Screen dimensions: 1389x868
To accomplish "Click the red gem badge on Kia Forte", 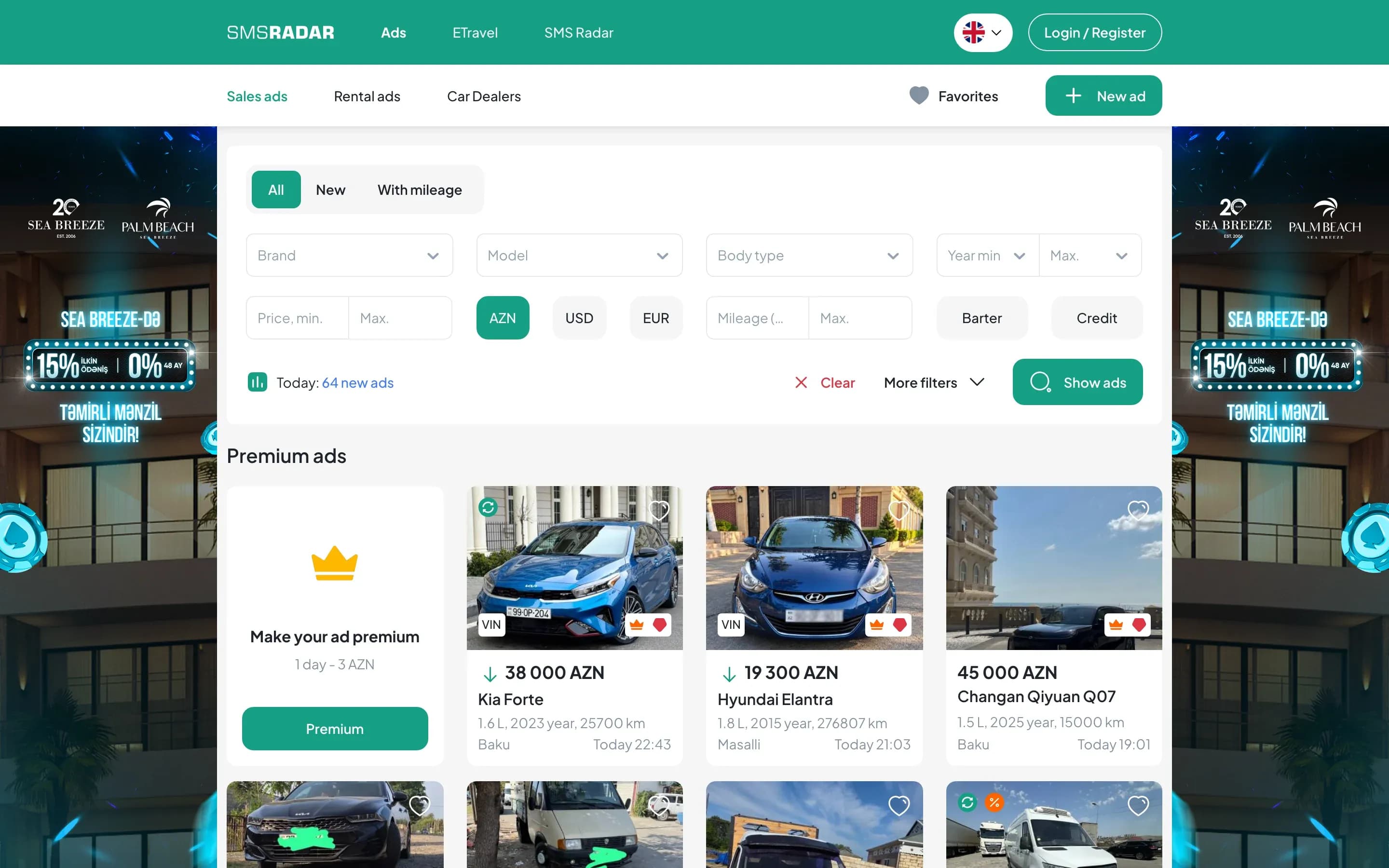I will click(x=659, y=624).
